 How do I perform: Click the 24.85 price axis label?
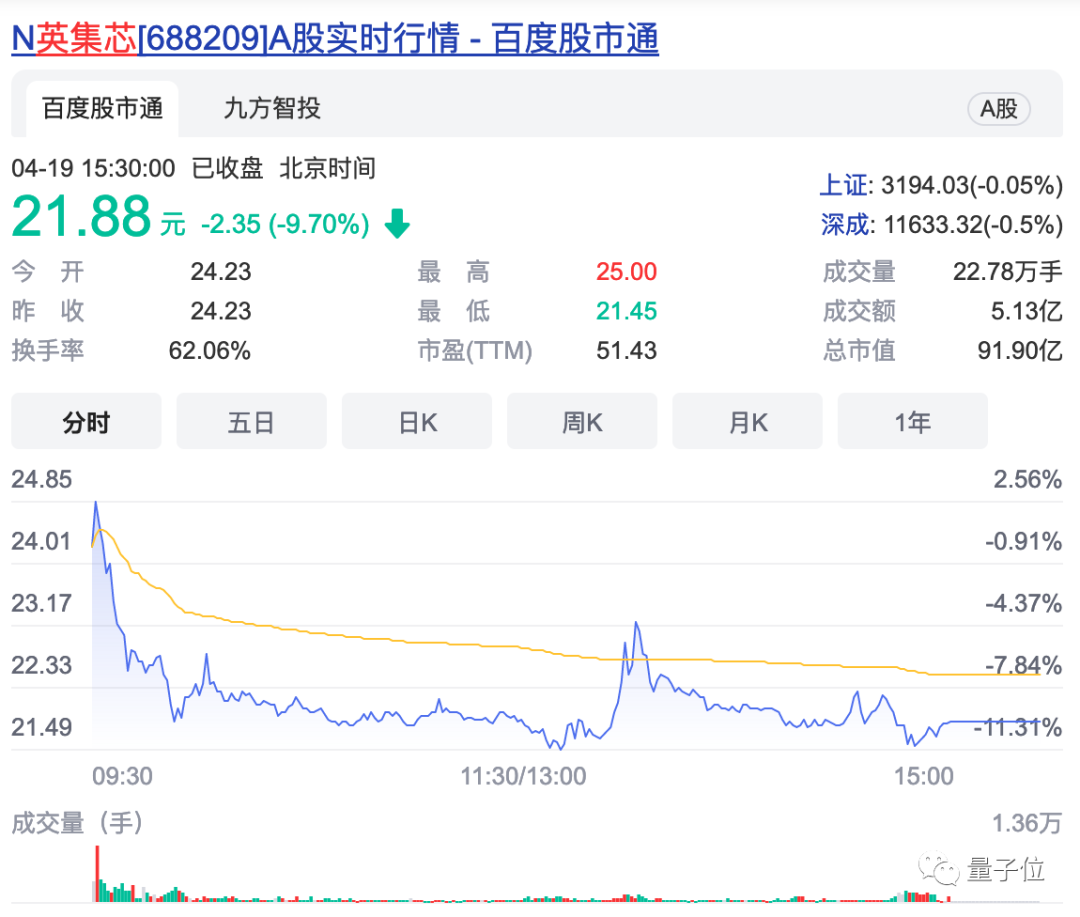pos(41,480)
